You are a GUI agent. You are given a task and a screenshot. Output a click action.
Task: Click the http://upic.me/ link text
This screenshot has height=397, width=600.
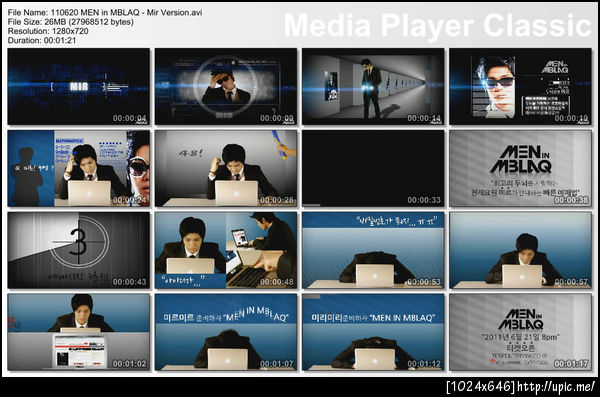(x=556, y=386)
